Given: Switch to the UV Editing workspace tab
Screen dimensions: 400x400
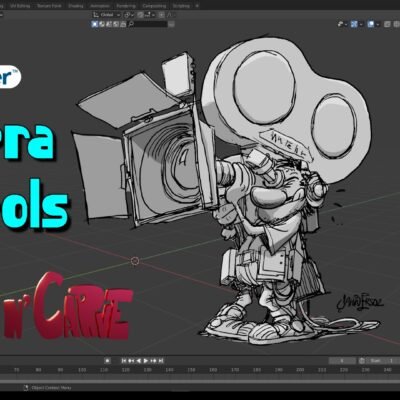Looking at the screenshot, I should coord(20,6).
